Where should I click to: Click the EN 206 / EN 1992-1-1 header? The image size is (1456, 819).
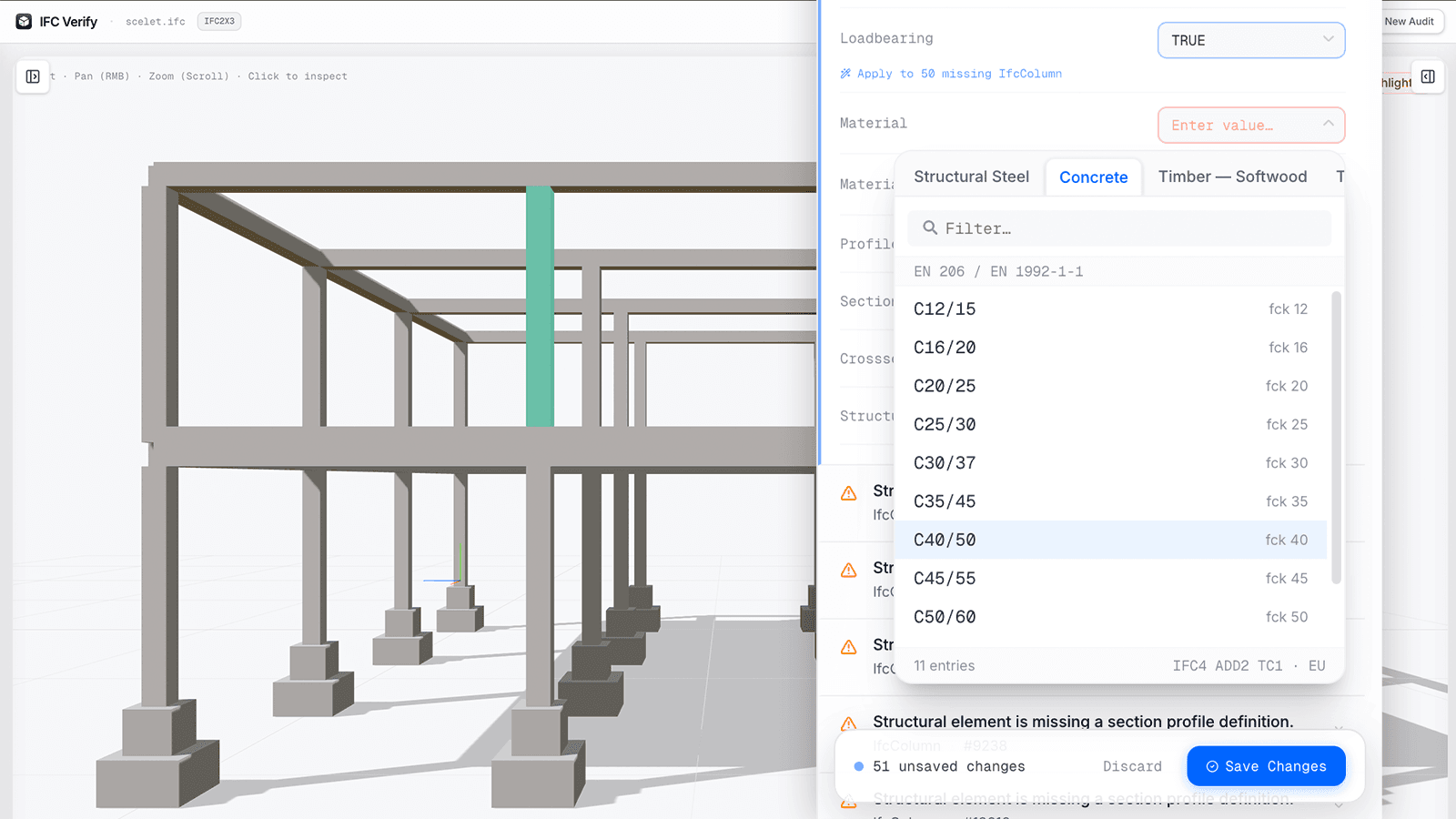(998, 271)
